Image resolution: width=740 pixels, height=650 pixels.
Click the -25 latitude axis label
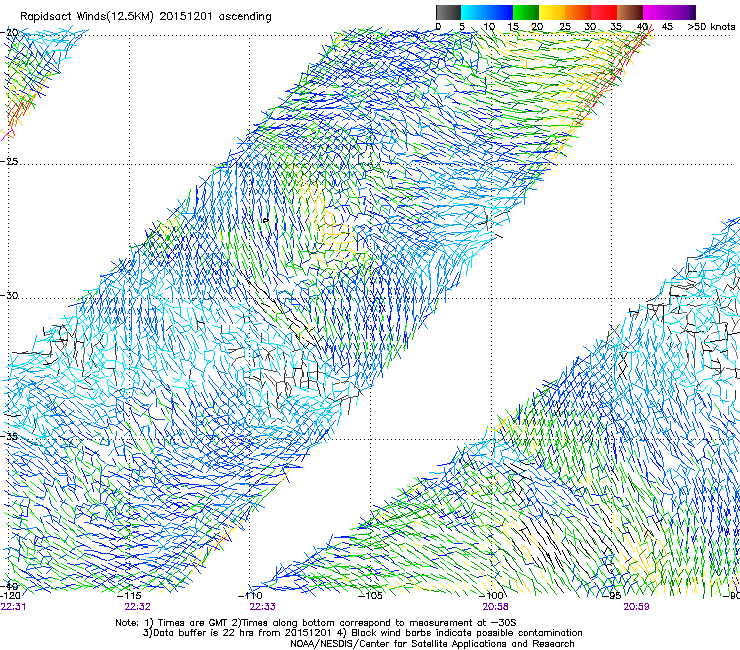coord(10,162)
